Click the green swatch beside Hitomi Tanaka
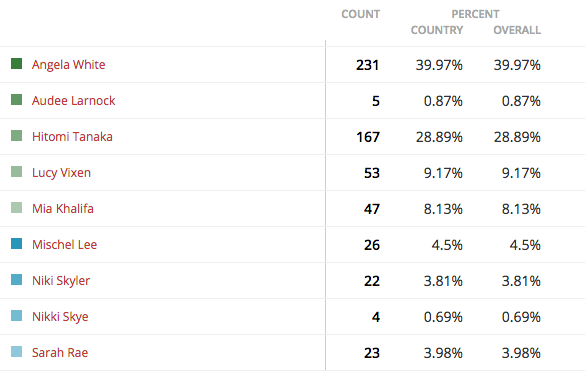This screenshot has height=382, width=585. [16, 135]
